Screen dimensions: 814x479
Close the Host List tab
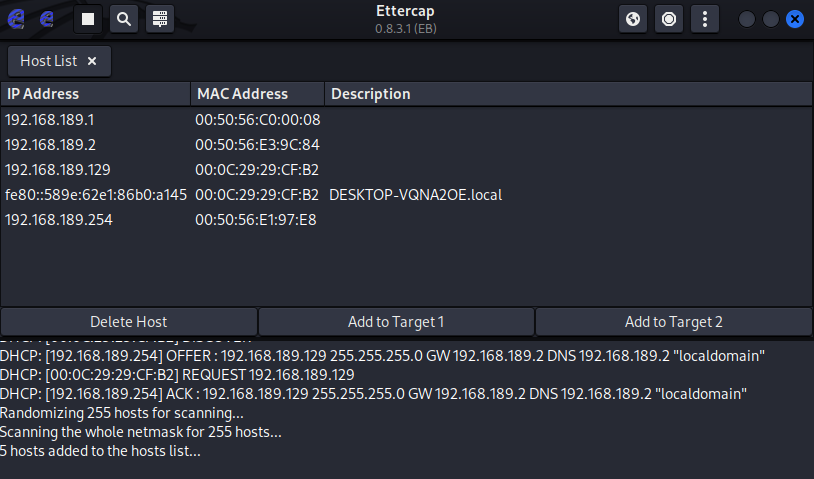[x=92, y=61]
